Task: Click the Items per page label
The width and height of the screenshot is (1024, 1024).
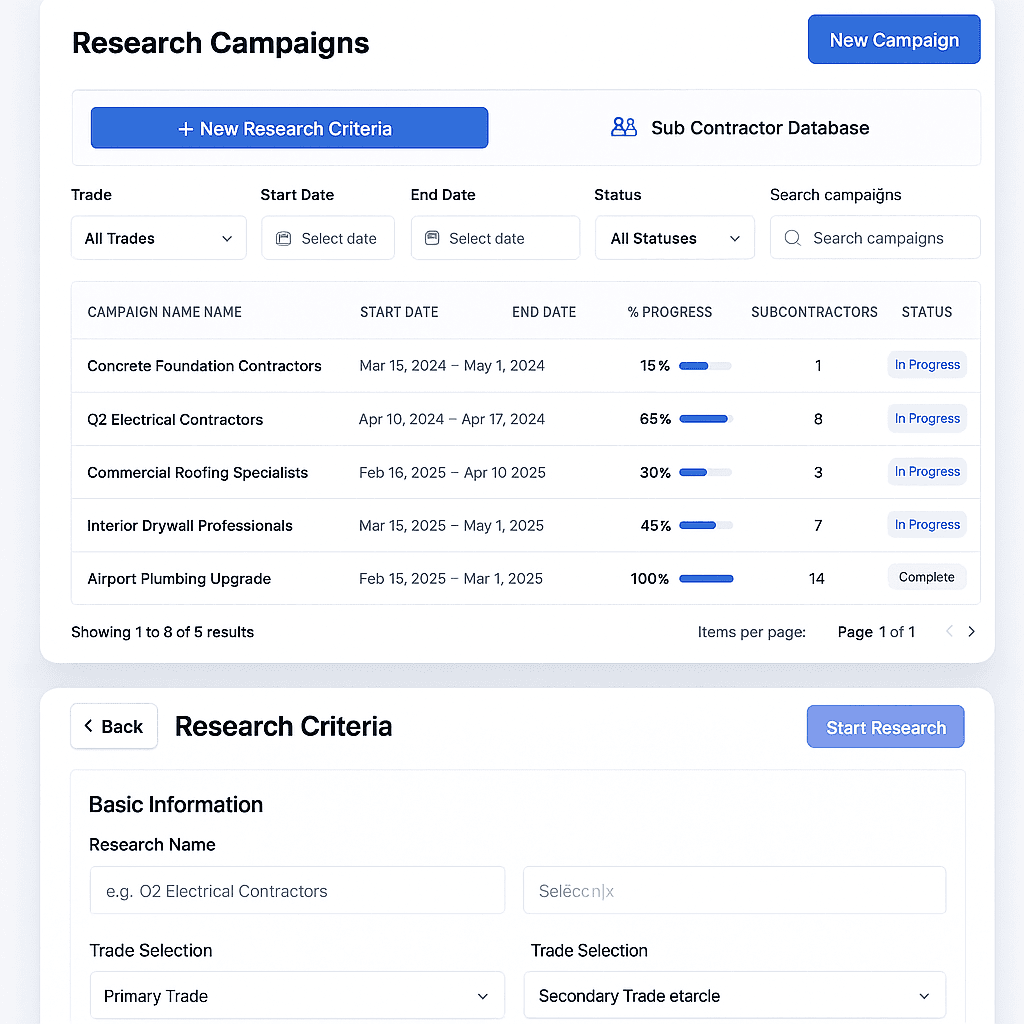Action: (x=752, y=632)
